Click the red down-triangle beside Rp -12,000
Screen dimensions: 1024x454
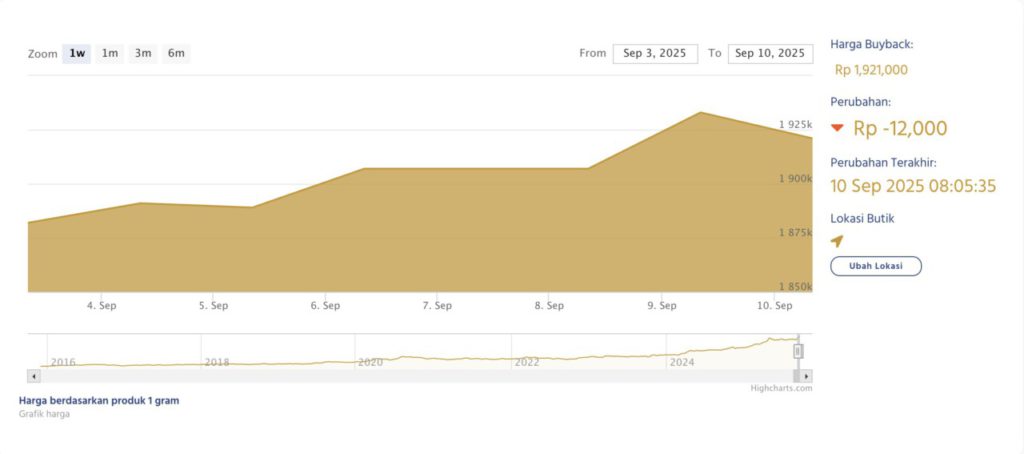pos(838,128)
